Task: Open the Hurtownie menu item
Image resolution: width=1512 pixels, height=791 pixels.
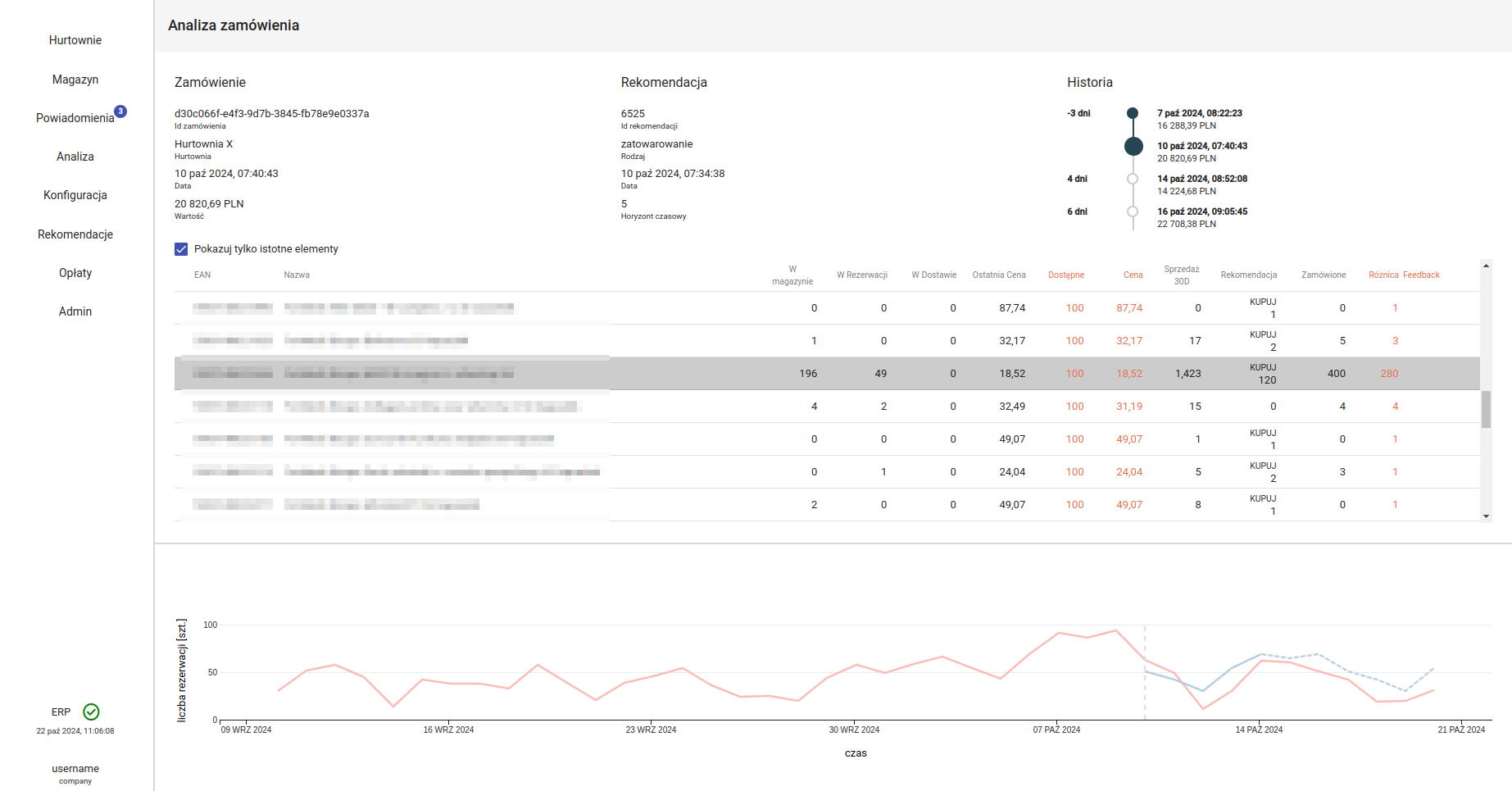Action: coord(75,40)
